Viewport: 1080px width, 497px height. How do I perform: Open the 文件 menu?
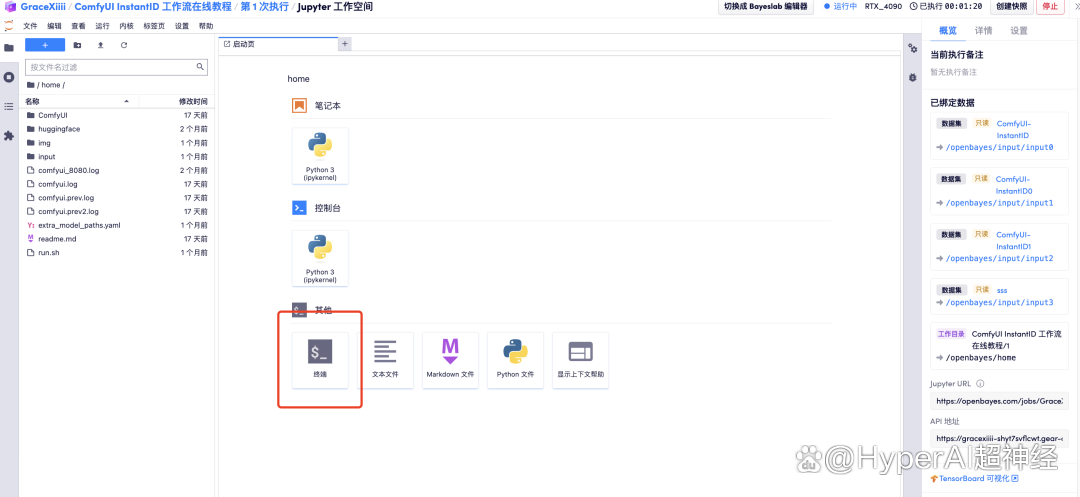(x=30, y=26)
